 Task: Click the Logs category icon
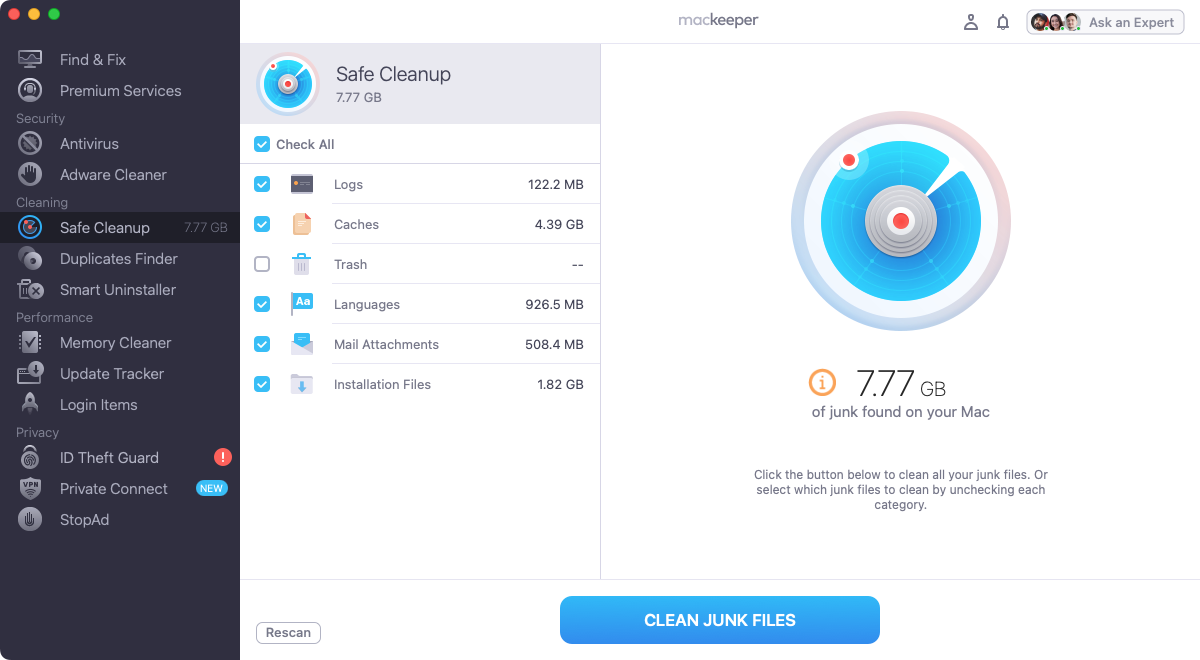[x=302, y=184]
